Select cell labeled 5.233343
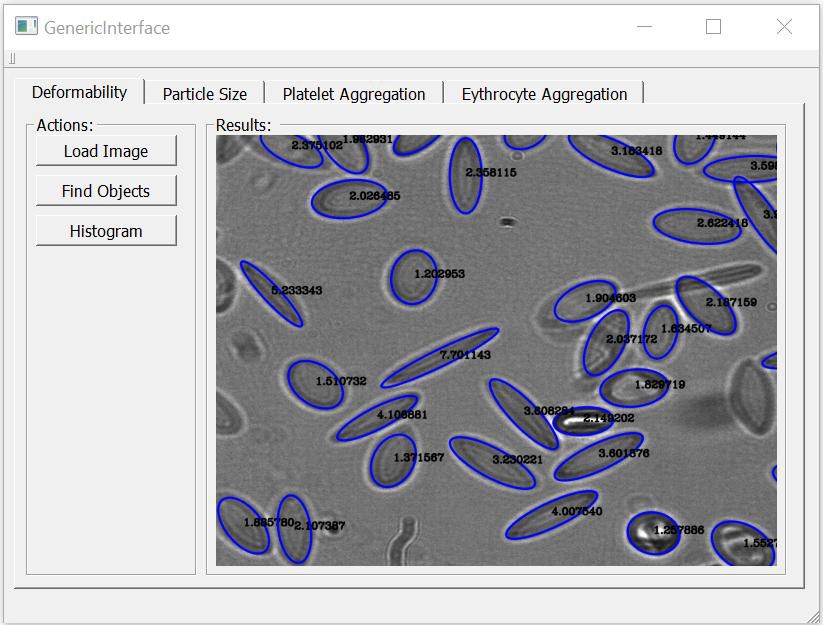The height and width of the screenshot is (625, 823). click(271, 293)
